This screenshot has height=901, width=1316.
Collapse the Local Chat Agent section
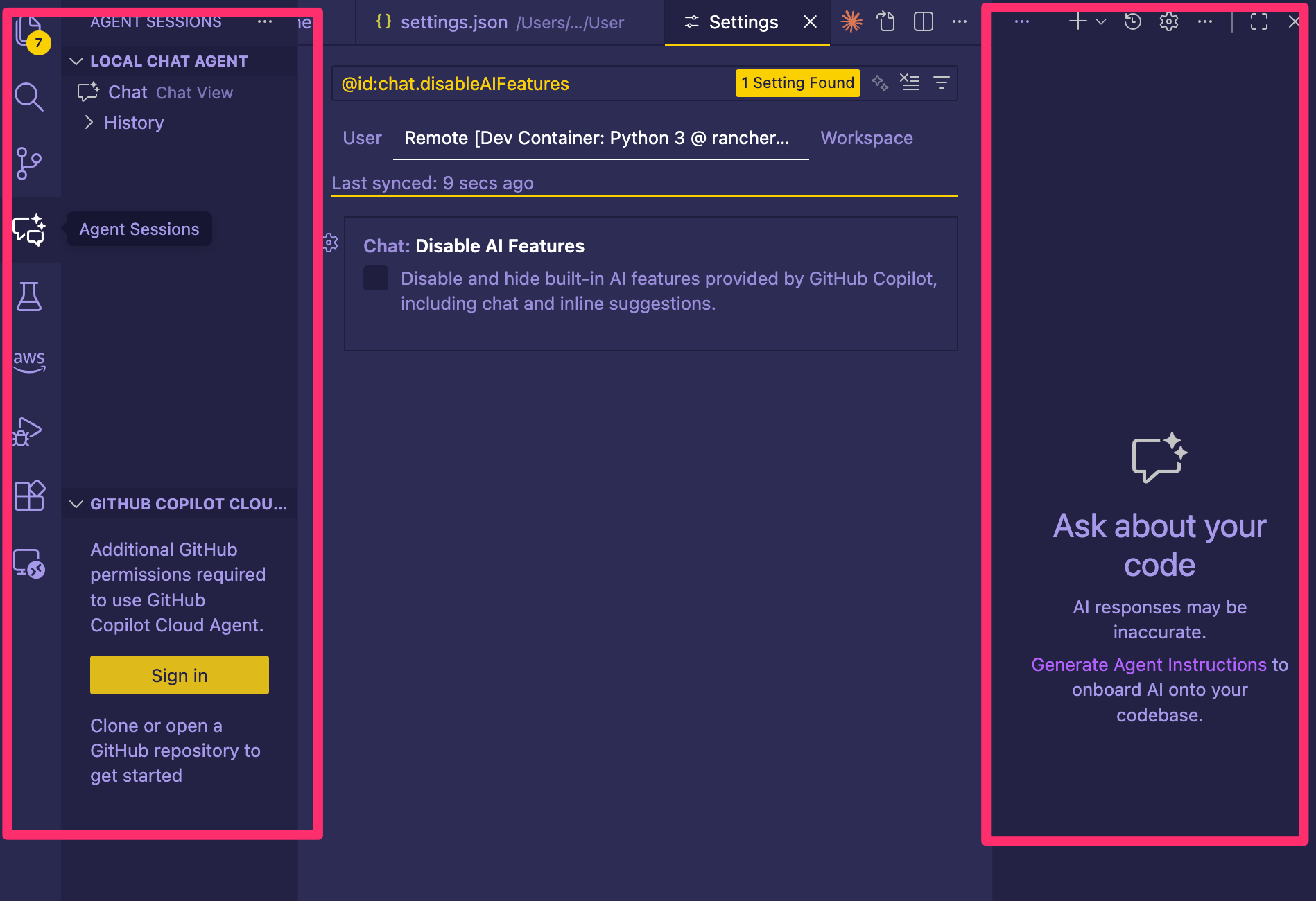tap(76, 62)
